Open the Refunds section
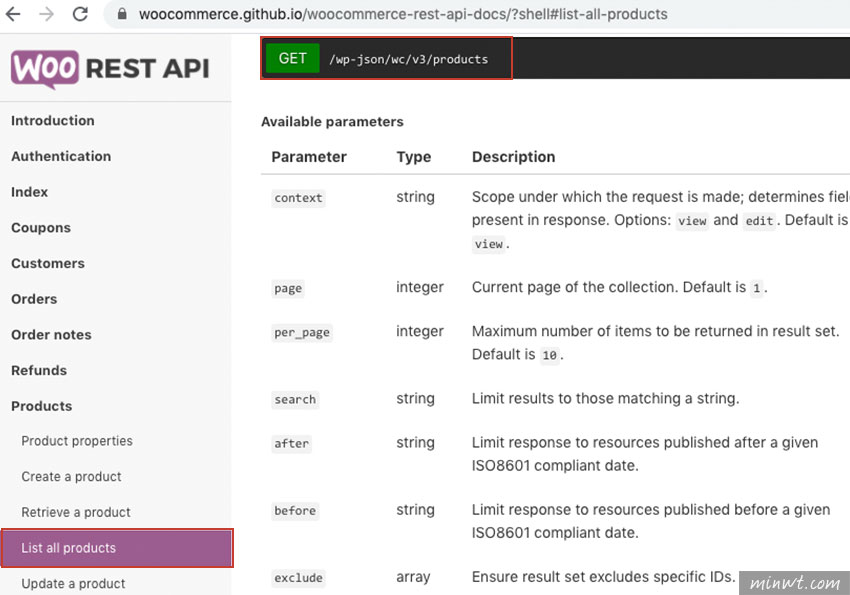 coord(39,371)
